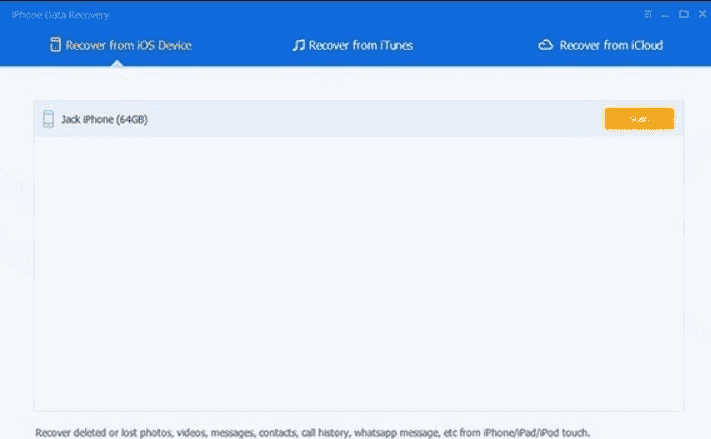711x439 pixels.
Task: Click the music note iTunes icon
Action: 298,45
